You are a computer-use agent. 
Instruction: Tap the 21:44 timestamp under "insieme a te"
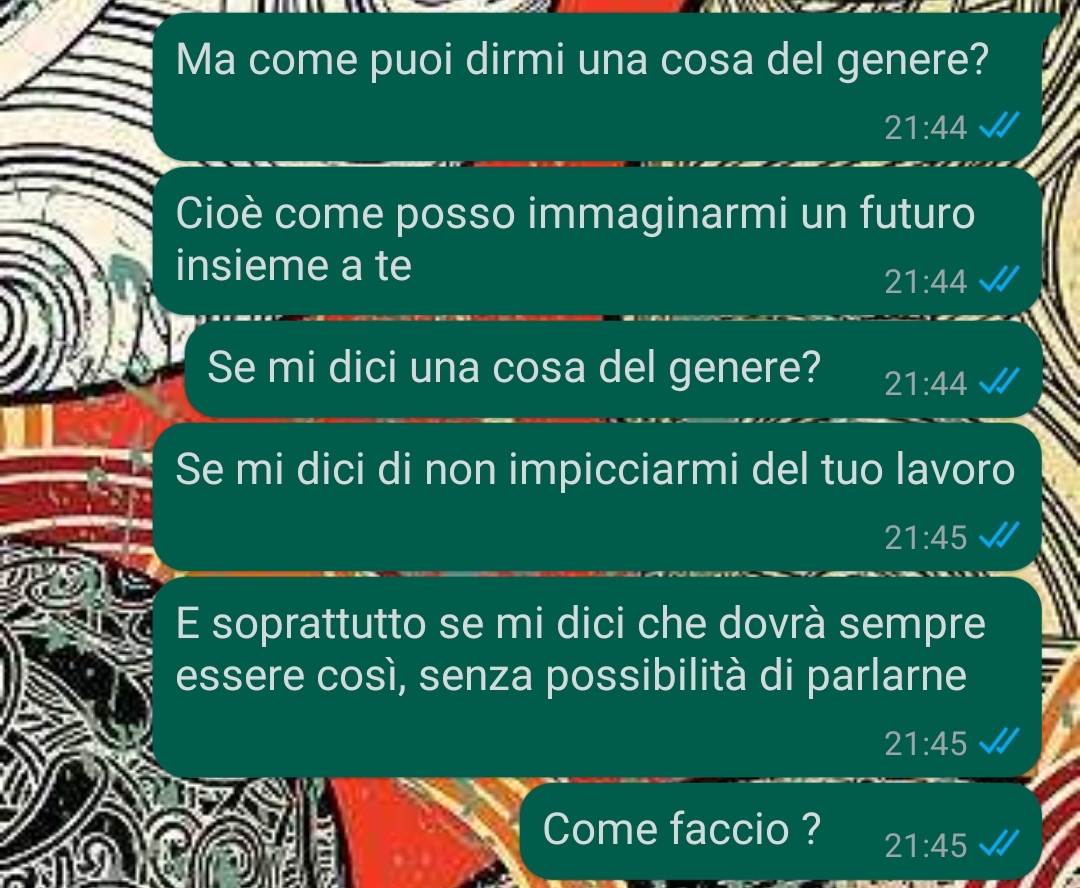point(926,282)
